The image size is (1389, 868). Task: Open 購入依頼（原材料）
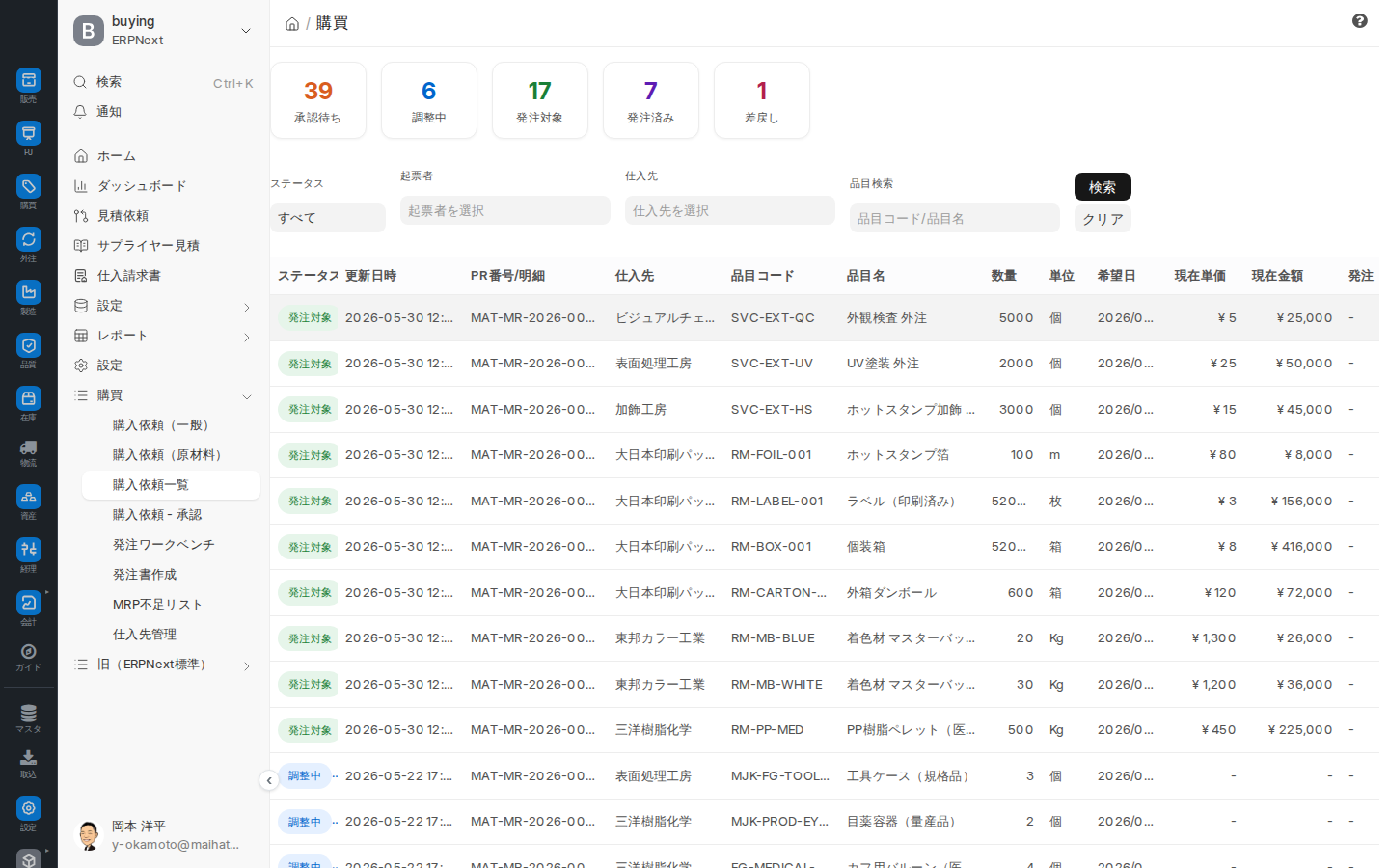(170, 455)
